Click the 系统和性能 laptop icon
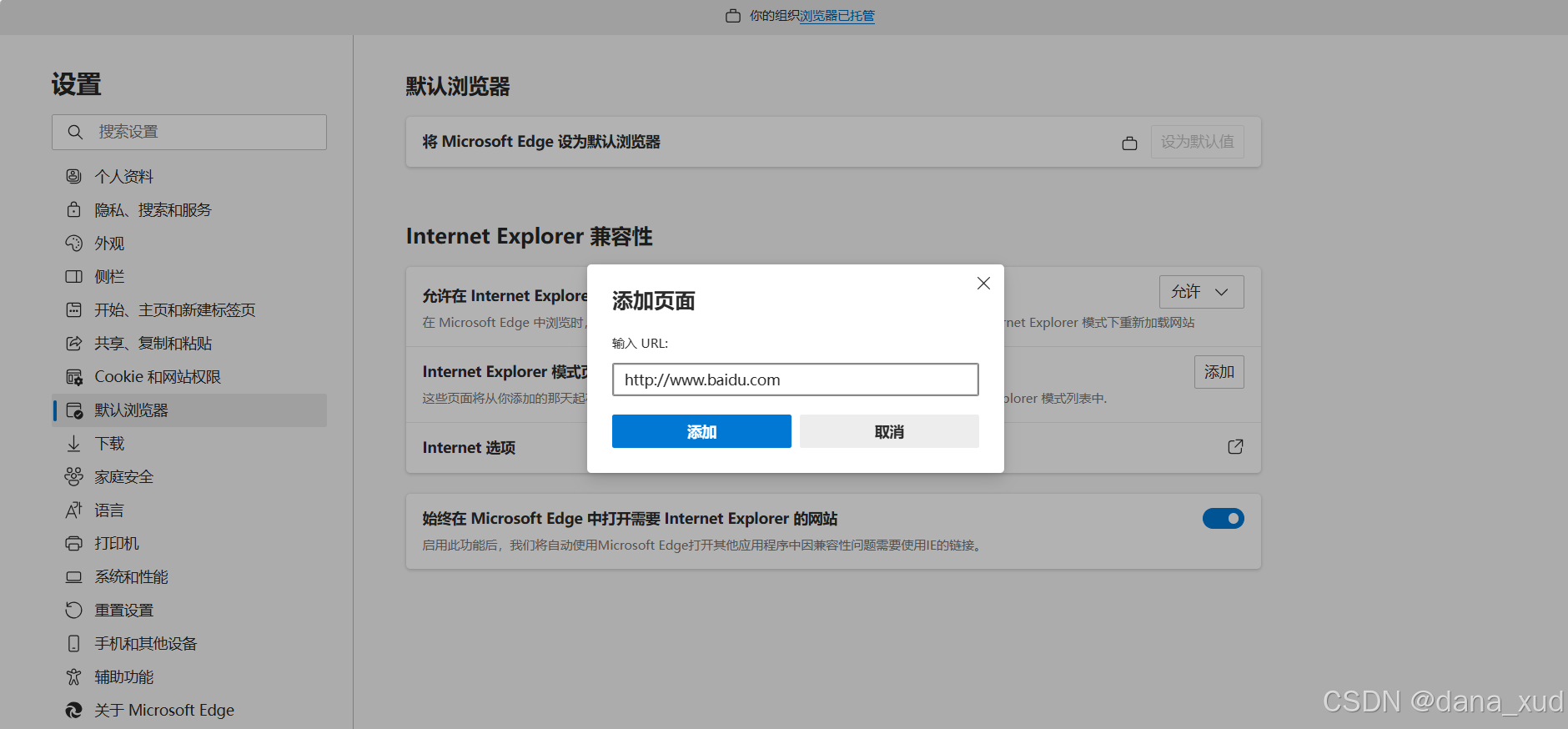1568x729 pixels. point(74,577)
